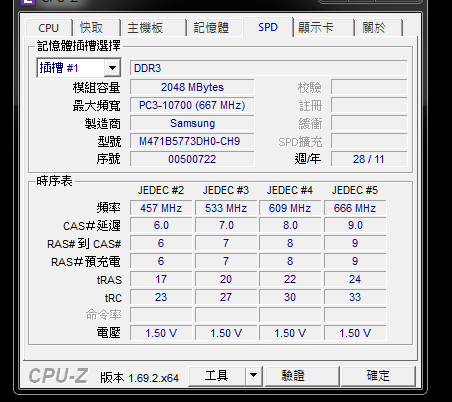
Task: Click the serial number 00500722
Action: click(x=192, y=159)
